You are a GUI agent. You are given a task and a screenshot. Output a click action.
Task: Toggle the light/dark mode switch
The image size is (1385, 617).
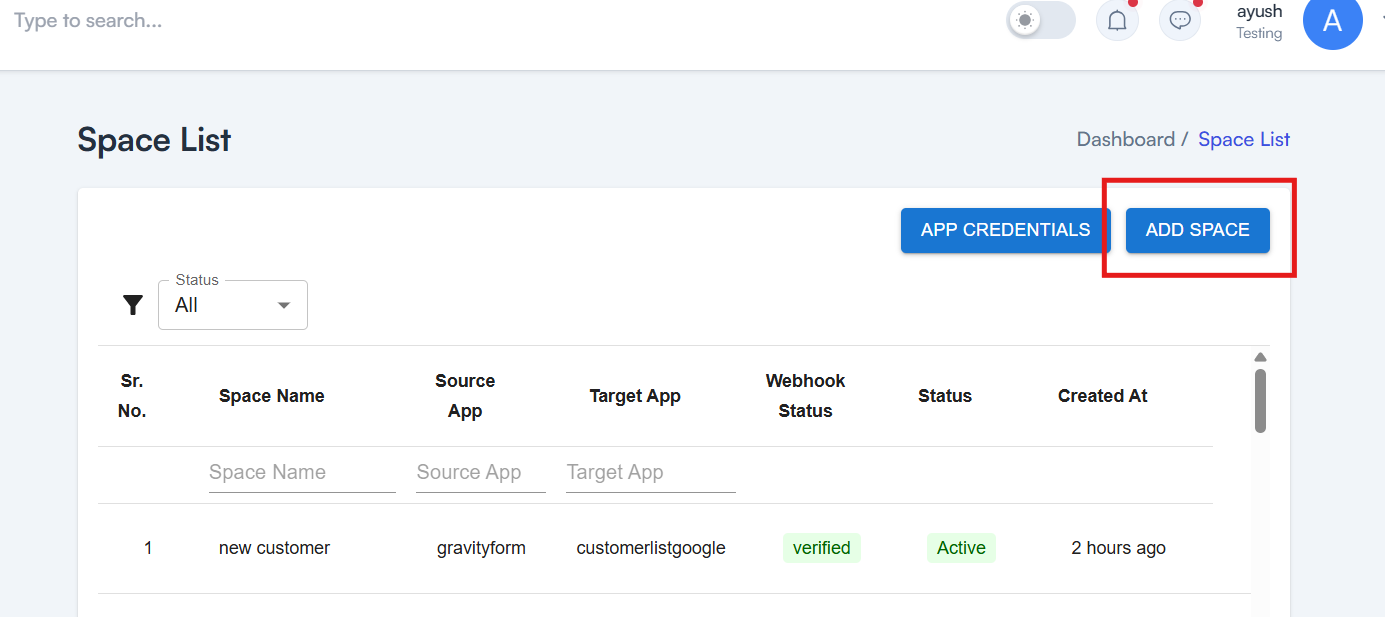[x=1040, y=20]
